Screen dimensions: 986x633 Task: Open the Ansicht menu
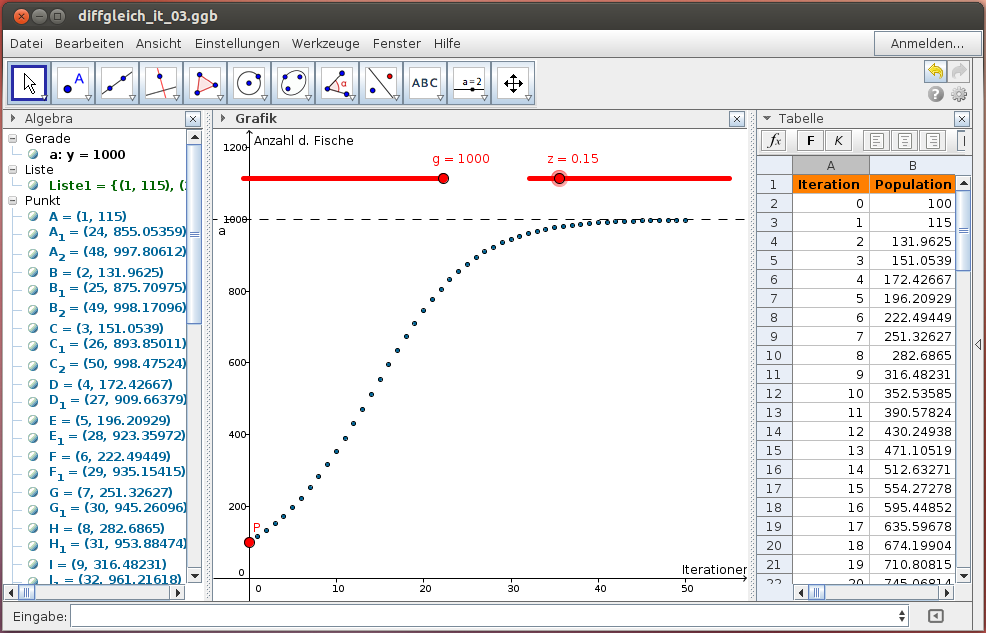[158, 43]
